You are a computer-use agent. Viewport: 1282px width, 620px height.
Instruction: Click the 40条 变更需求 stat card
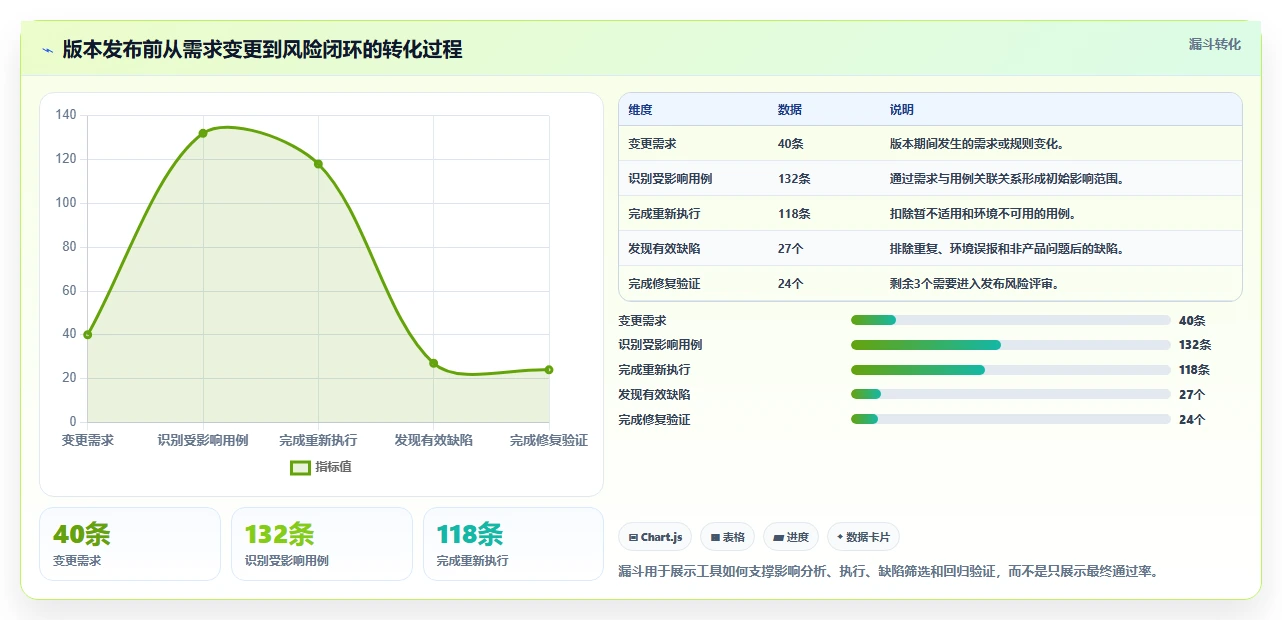[x=130, y=544]
